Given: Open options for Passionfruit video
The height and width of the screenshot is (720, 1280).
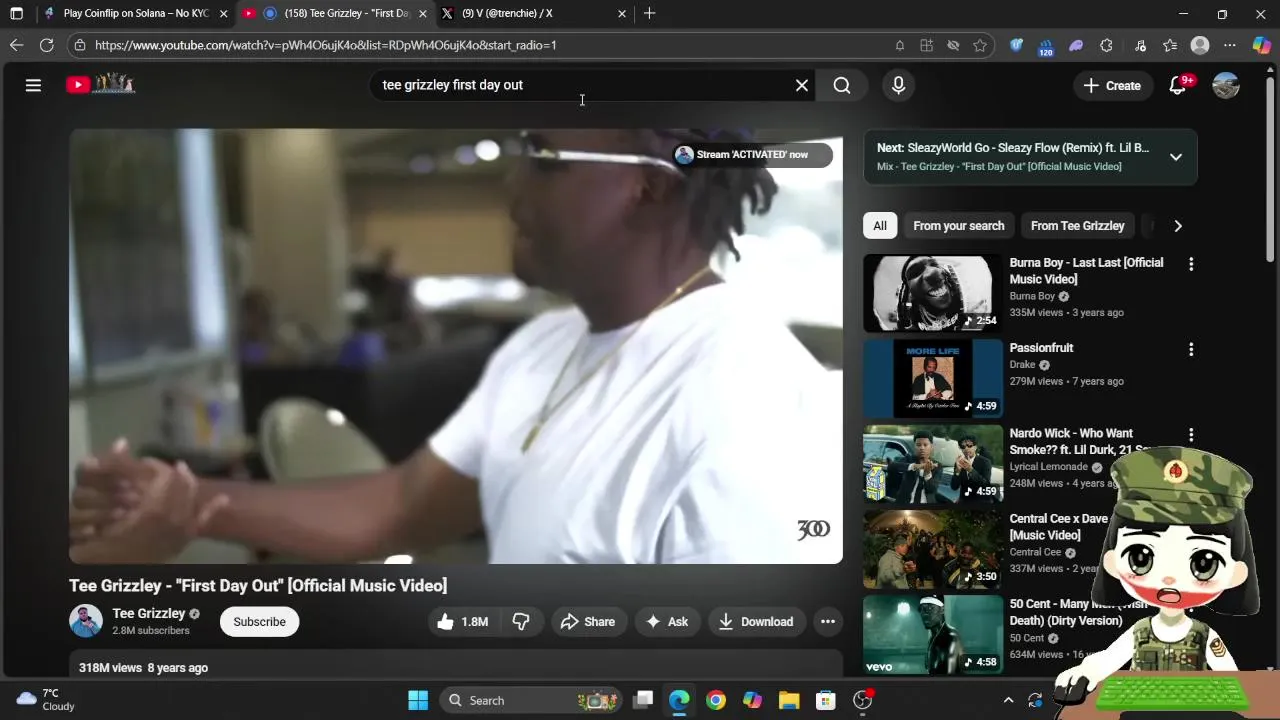Looking at the screenshot, I should tap(1190, 349).
